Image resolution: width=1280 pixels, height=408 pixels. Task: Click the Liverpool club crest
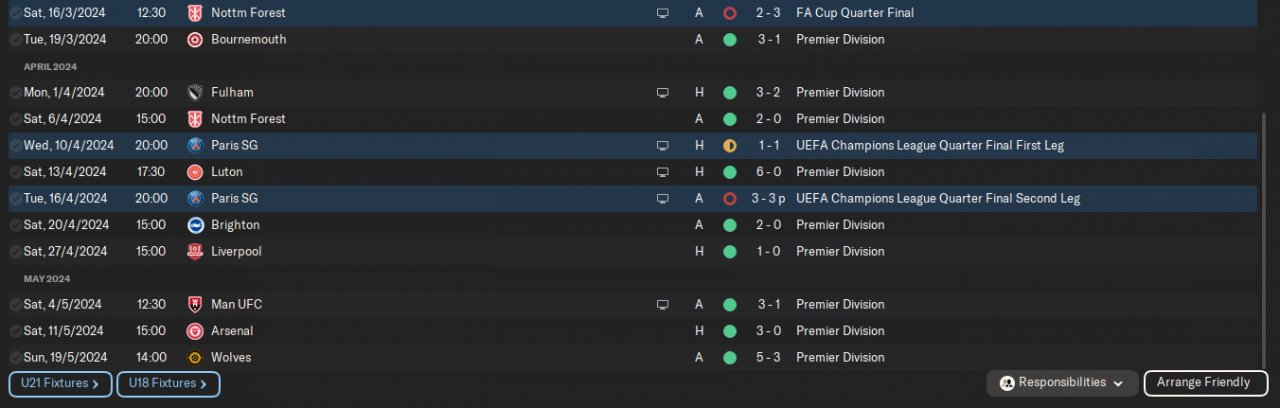[x=195, y=252]
